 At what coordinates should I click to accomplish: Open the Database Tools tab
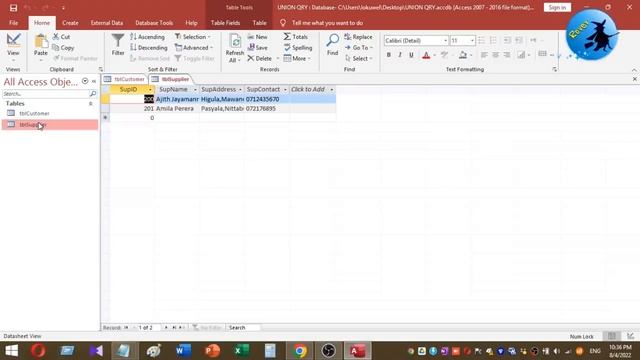154,23
